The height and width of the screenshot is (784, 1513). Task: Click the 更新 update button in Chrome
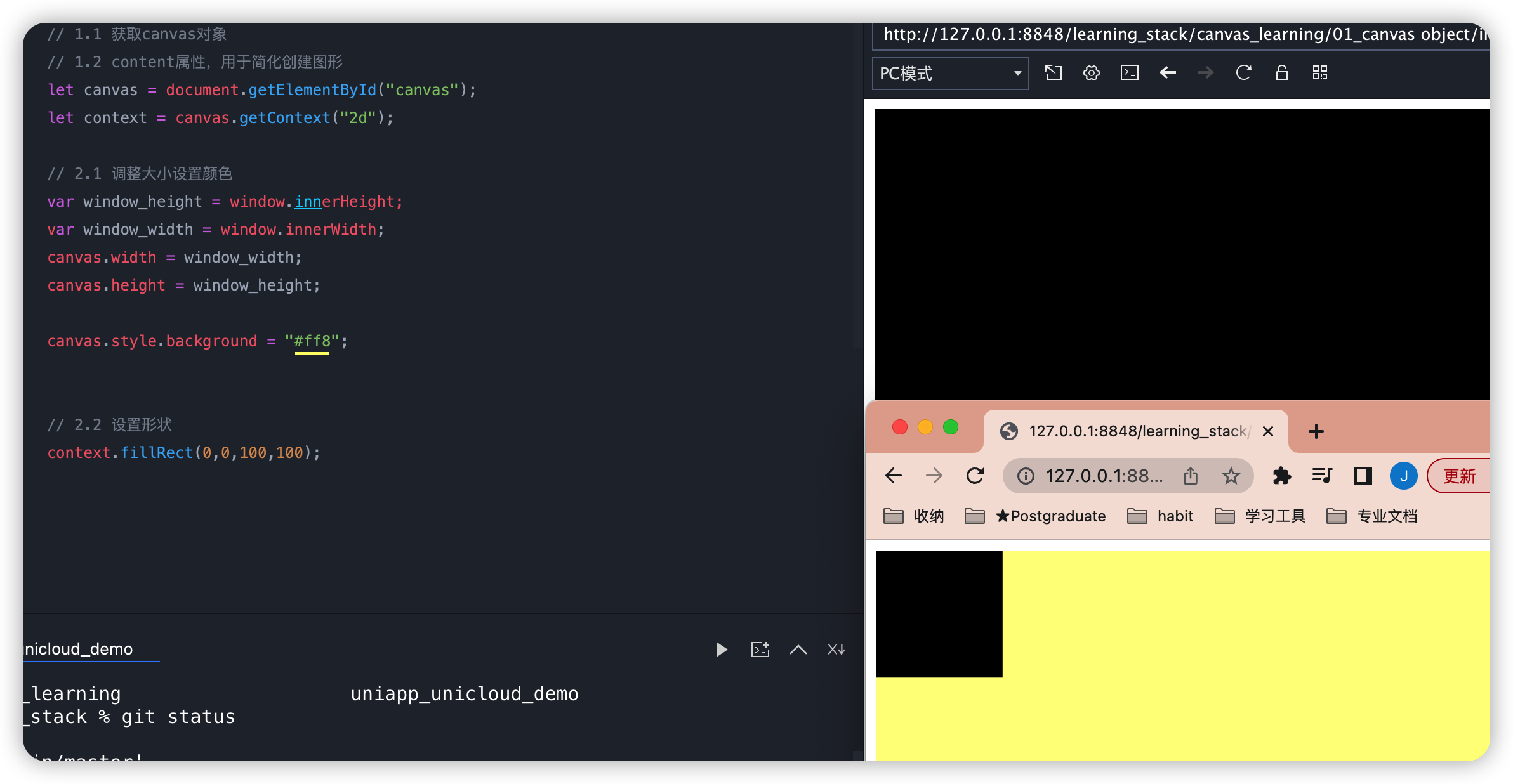click(1458, 476)
